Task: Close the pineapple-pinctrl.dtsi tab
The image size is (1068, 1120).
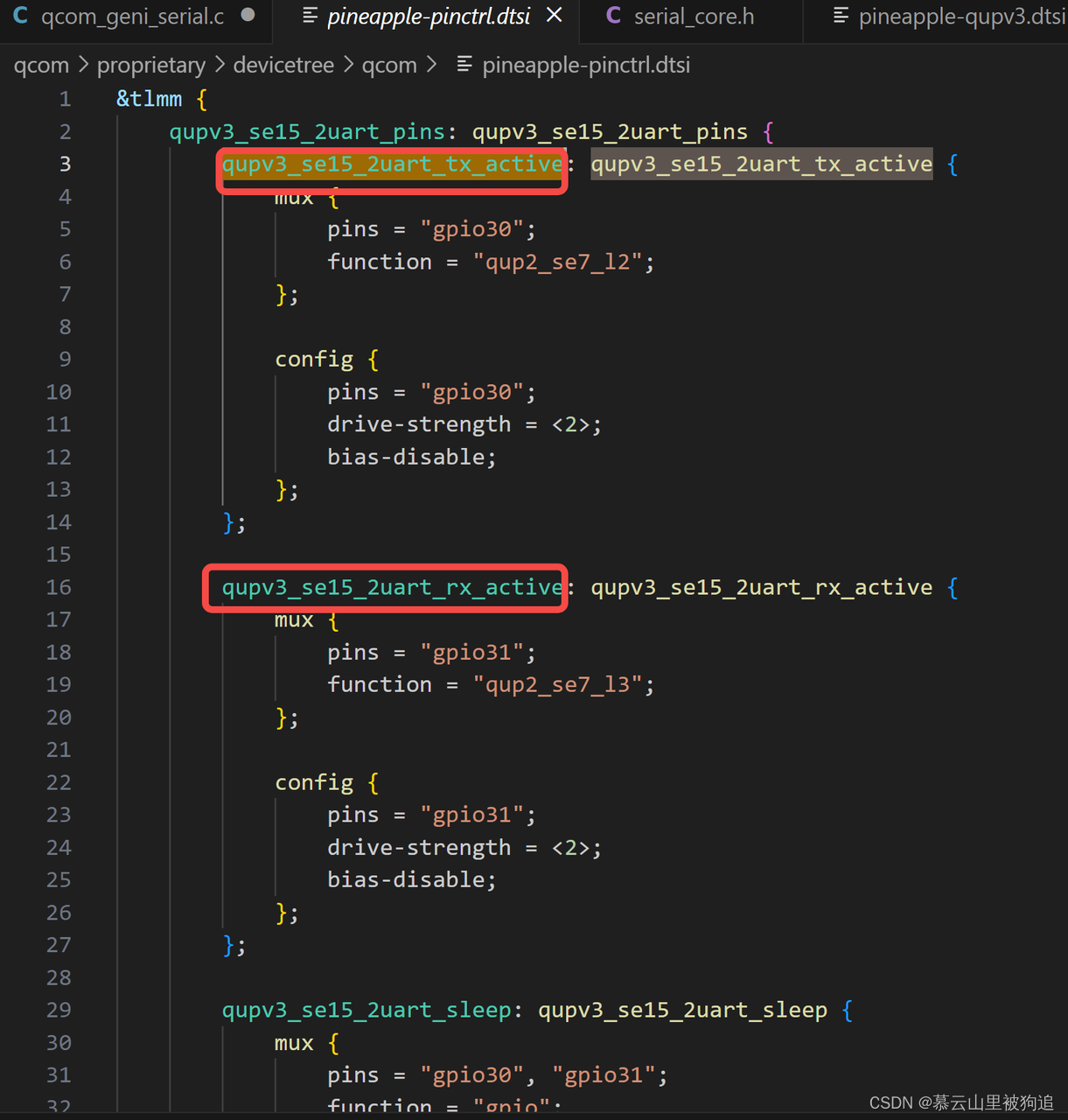Action: click(555, 16)
